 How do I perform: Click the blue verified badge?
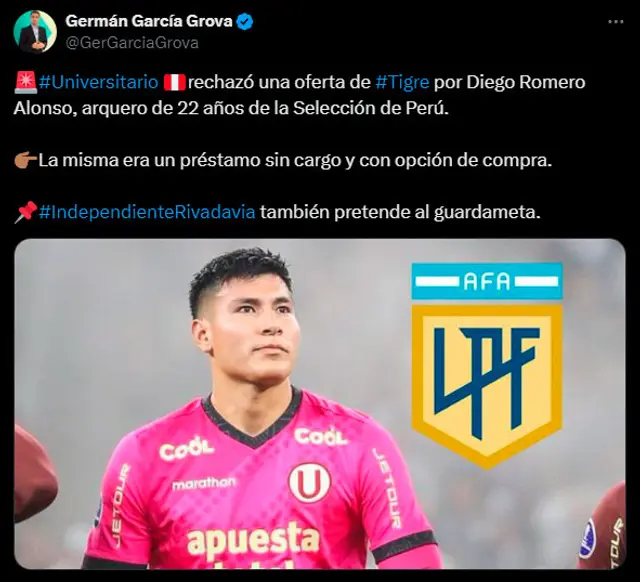click(245, 22)
